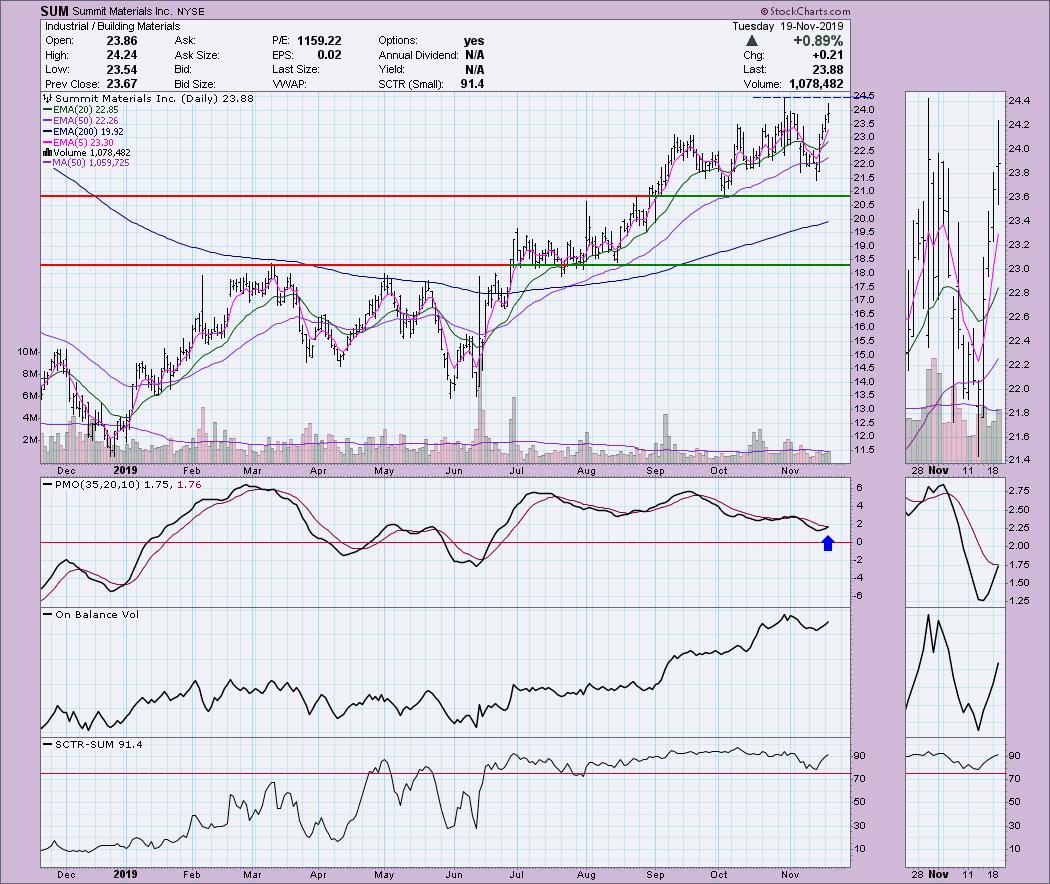Click the EPS value 0.02
Viewport: 1050px width, 884px height.
pos(329,56)
